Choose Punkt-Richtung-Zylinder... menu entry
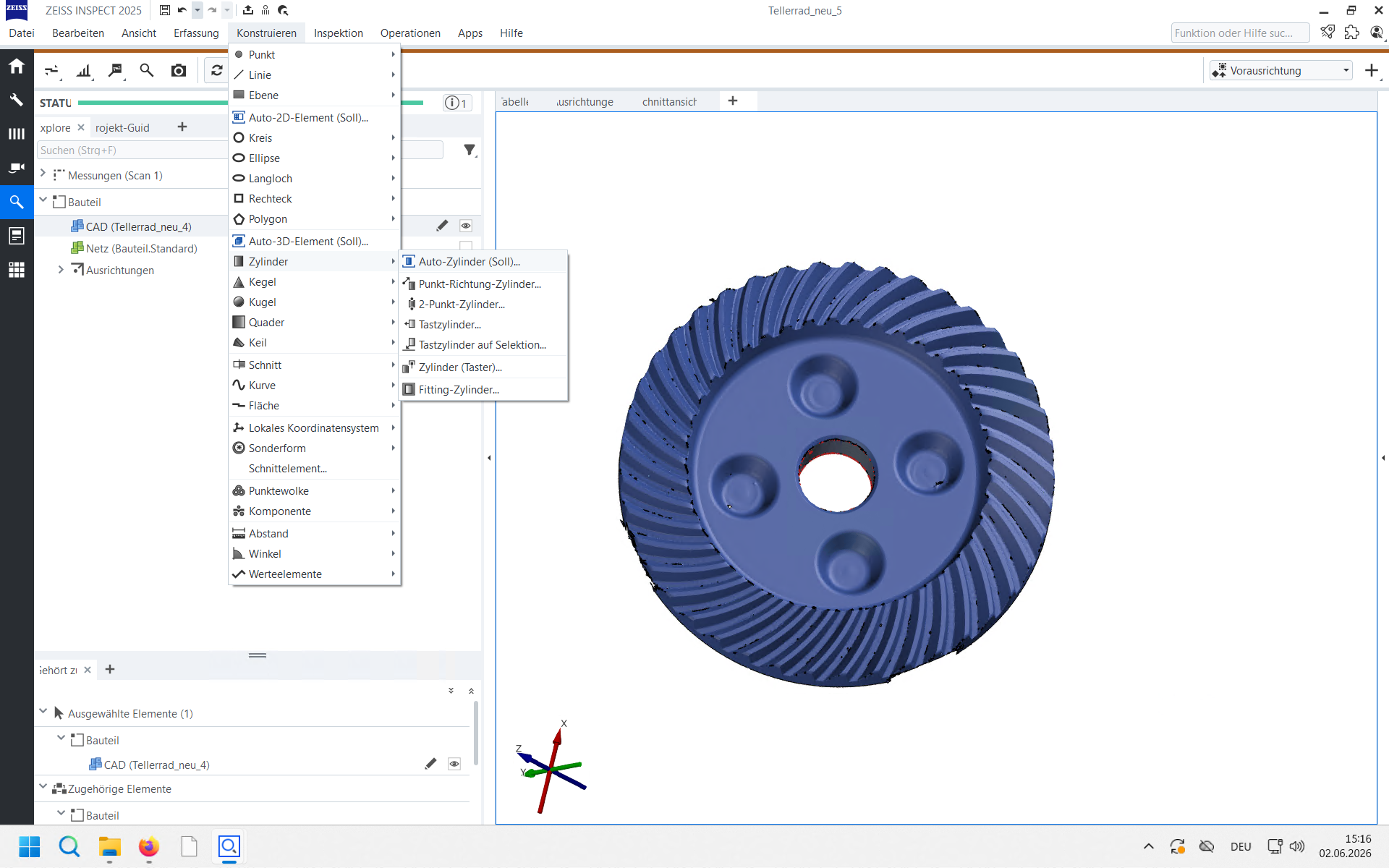 pos(483,284)
